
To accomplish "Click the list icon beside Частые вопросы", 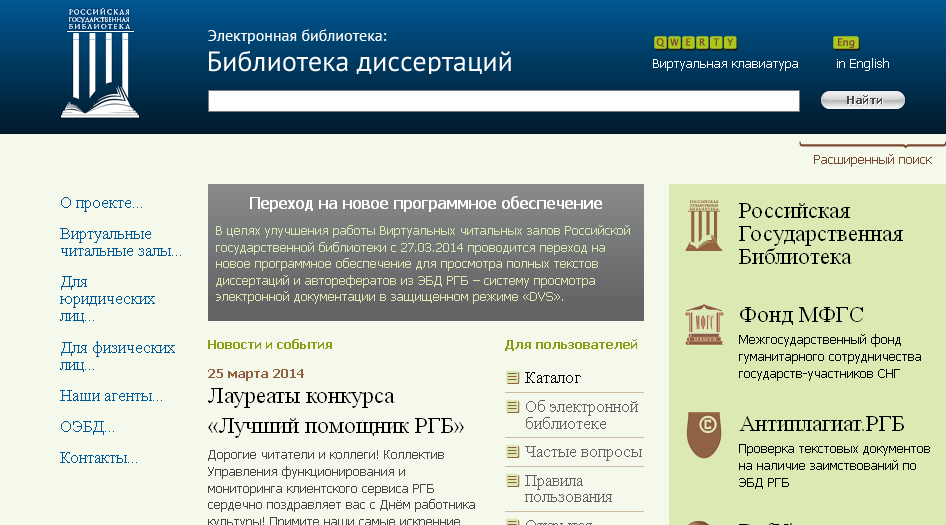I will click(x=512, y=451).
